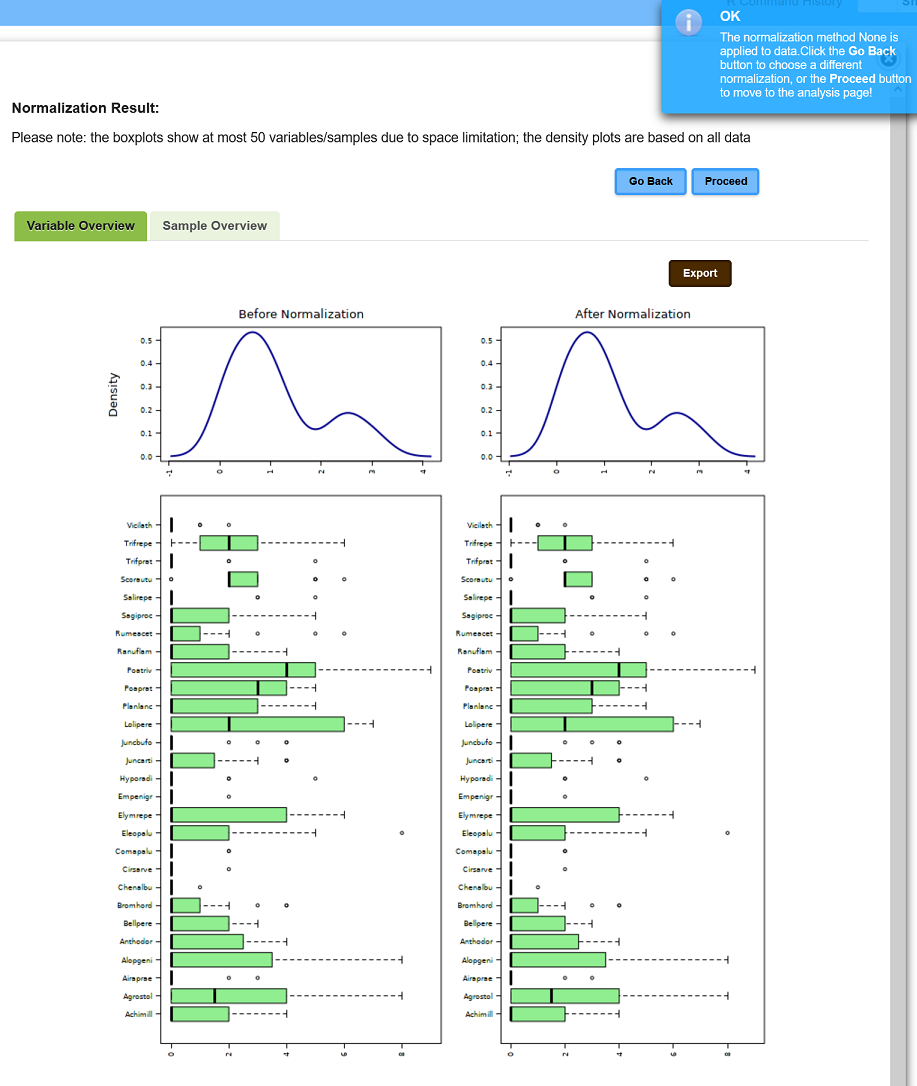This screenshot has height=1086, width=917.
Task: Click the 'Trifrepe' label in left boxplot
Action: coord(138,543)
